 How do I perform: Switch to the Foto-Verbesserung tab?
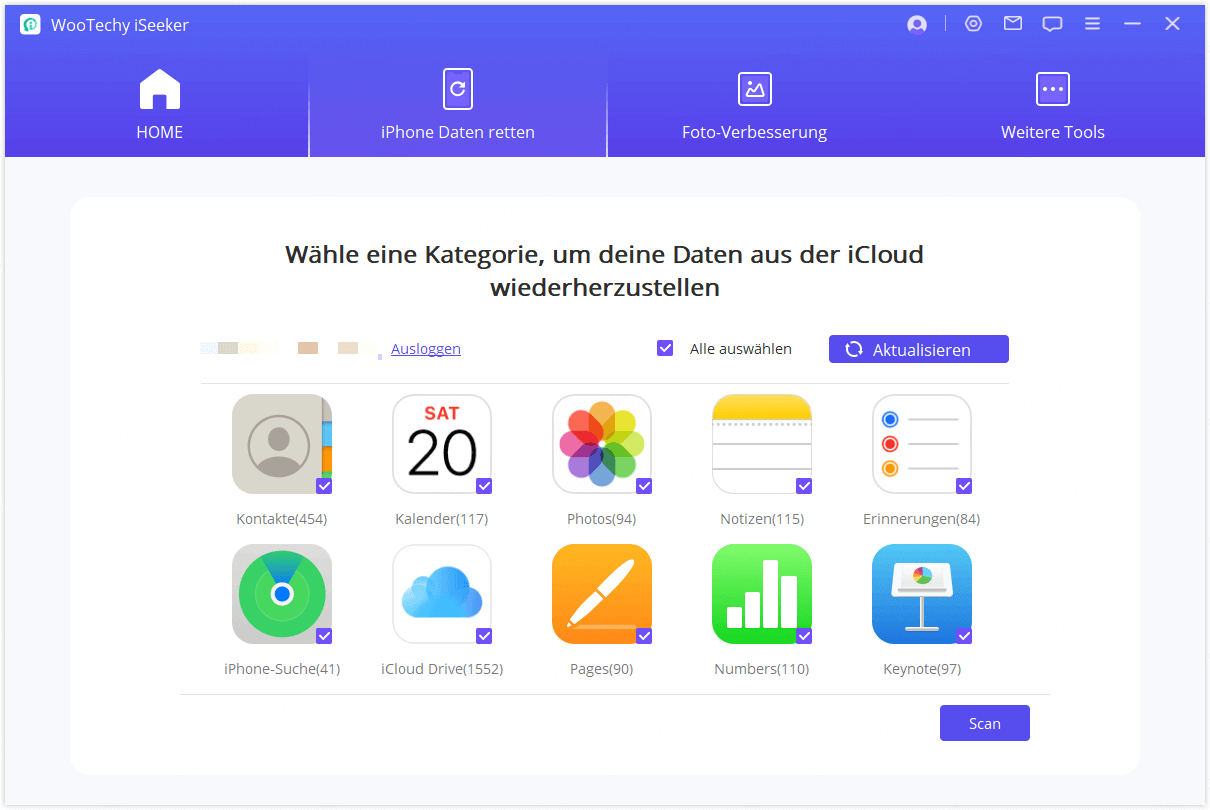click(754, 105)
